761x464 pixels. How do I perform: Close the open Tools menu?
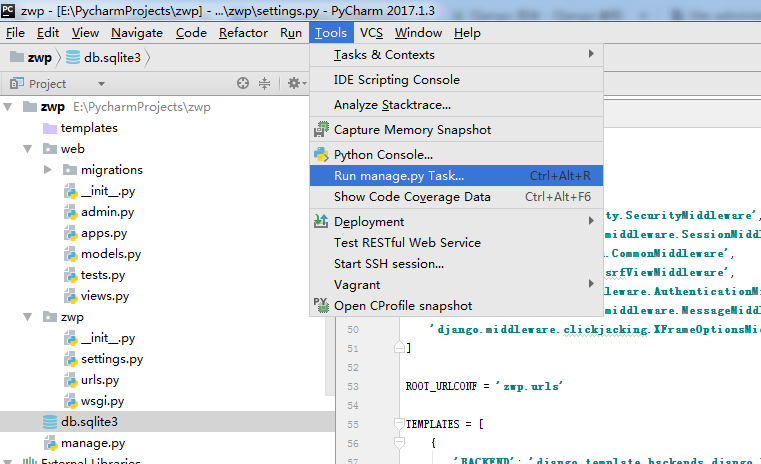tap(331, 33)
